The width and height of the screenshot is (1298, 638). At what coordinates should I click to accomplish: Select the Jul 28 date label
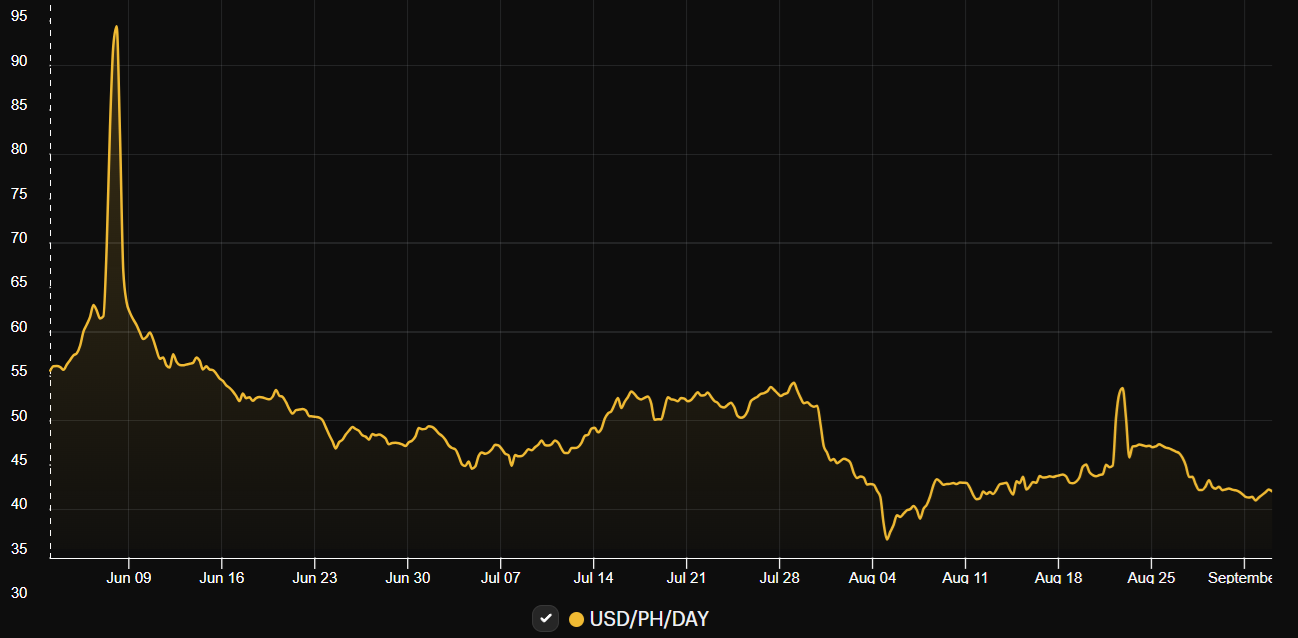[779, 578]
